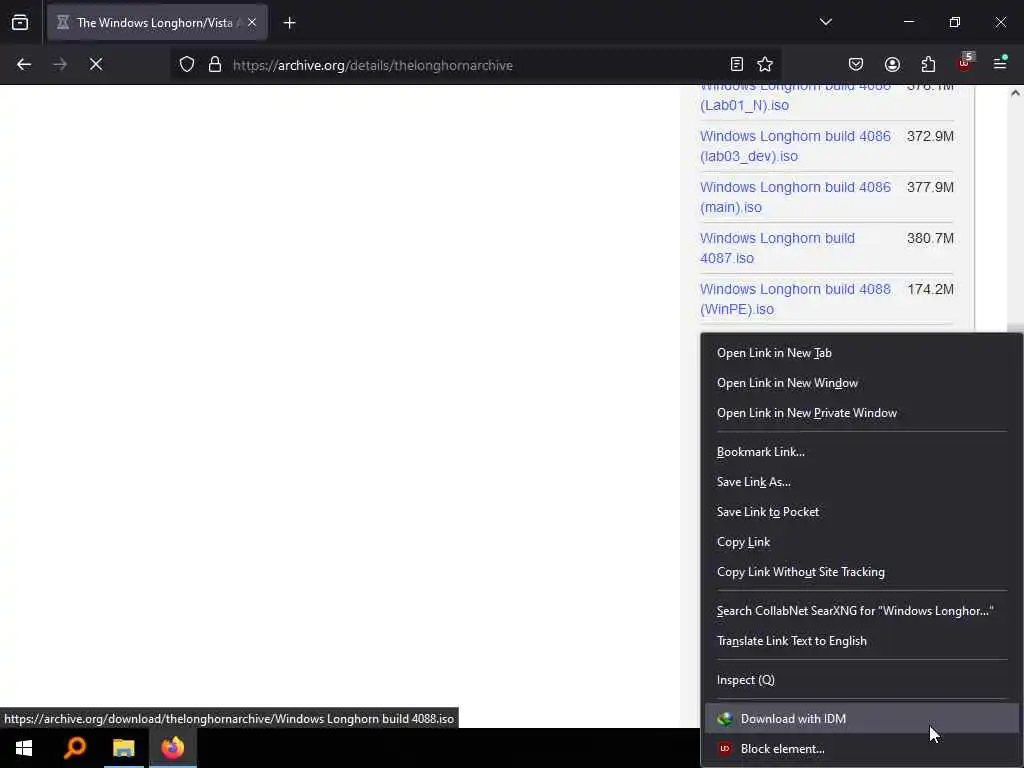The image size is (1024, 768).
Task: Select Copy Link menu entry
Action: tap(862, 542)
